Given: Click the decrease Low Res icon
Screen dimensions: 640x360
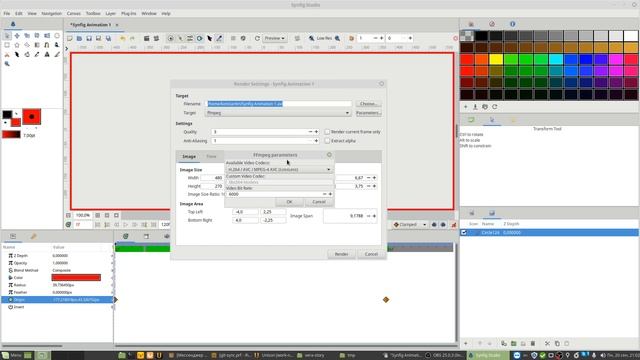Looking at the screenshot, I should pyautogui.click(x=311, y=38).
